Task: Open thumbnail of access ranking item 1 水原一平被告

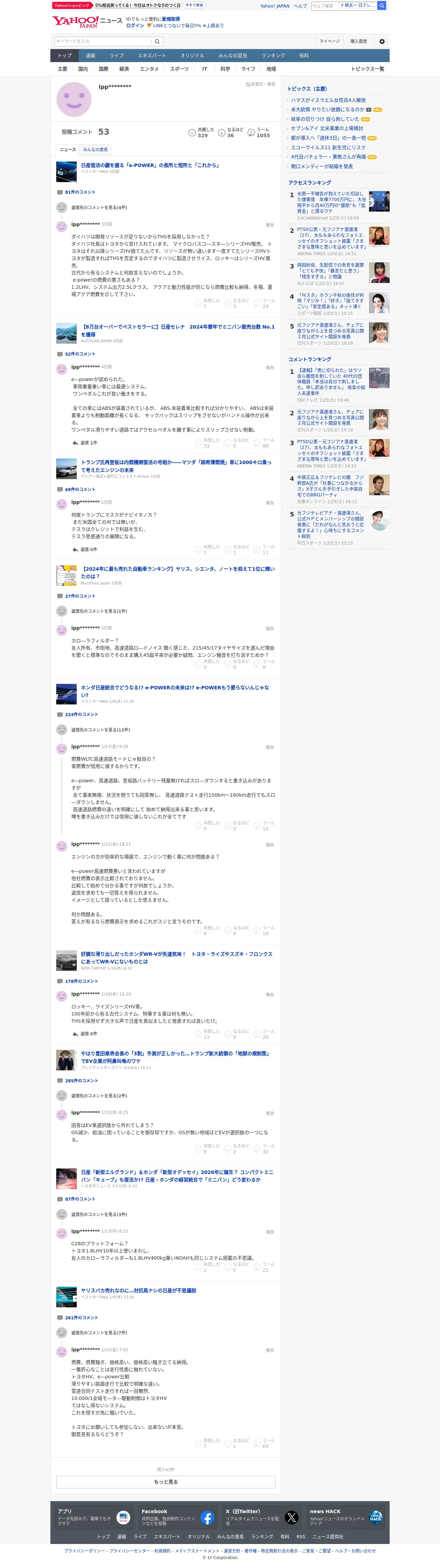Action: (379, 201)
